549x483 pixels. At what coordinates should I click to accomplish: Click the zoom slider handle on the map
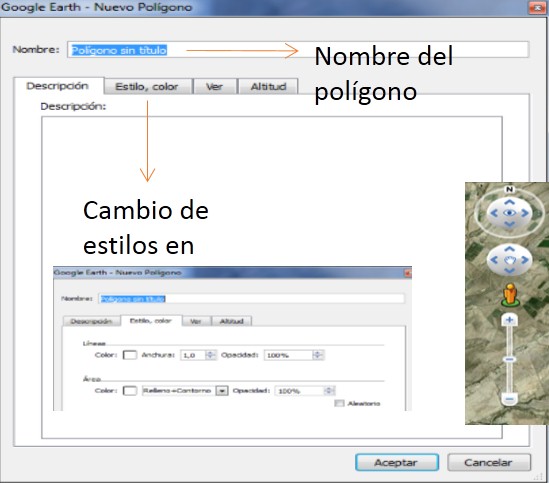point(509,359)
